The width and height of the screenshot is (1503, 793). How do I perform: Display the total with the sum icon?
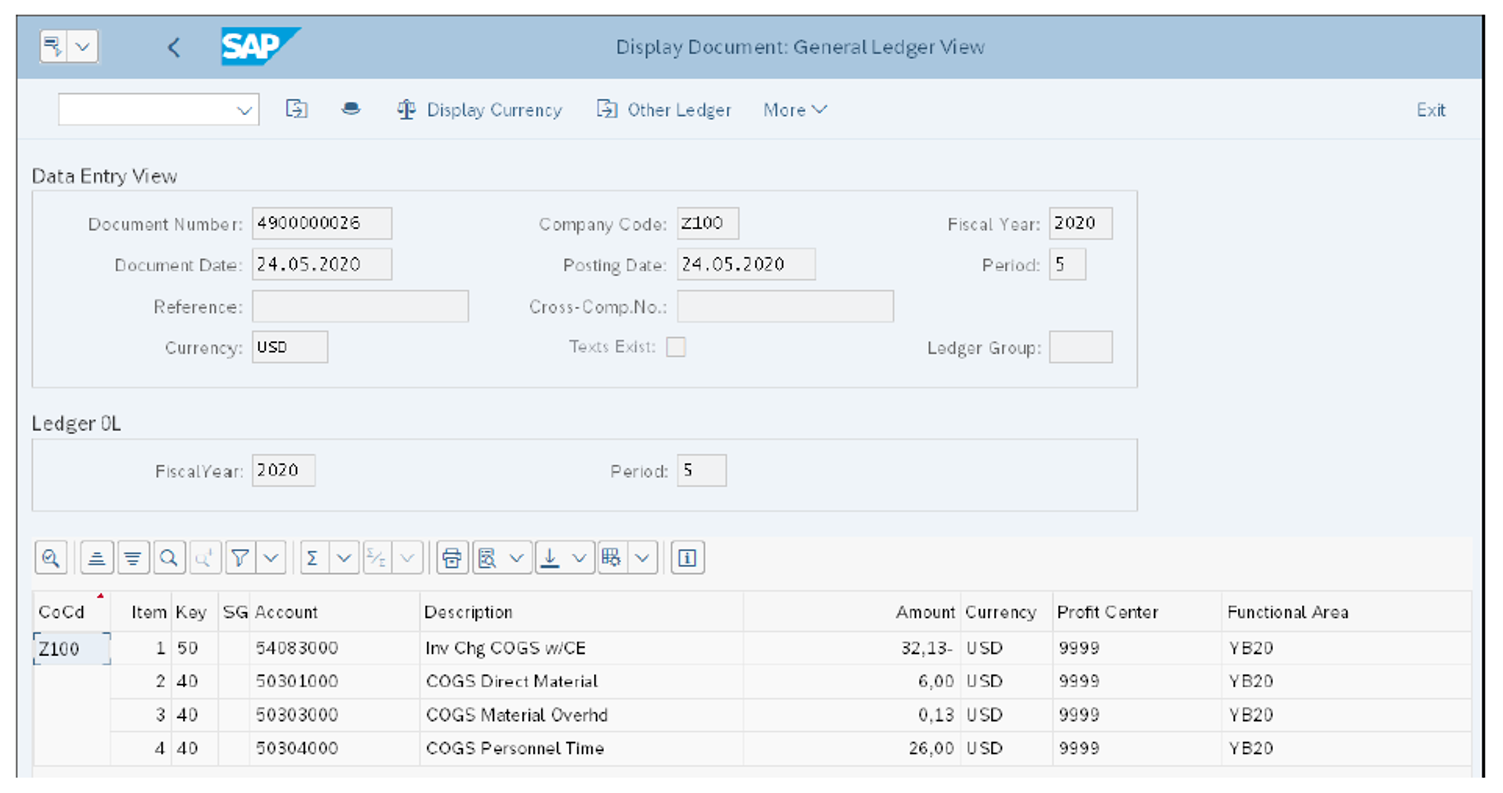(311, 557)
